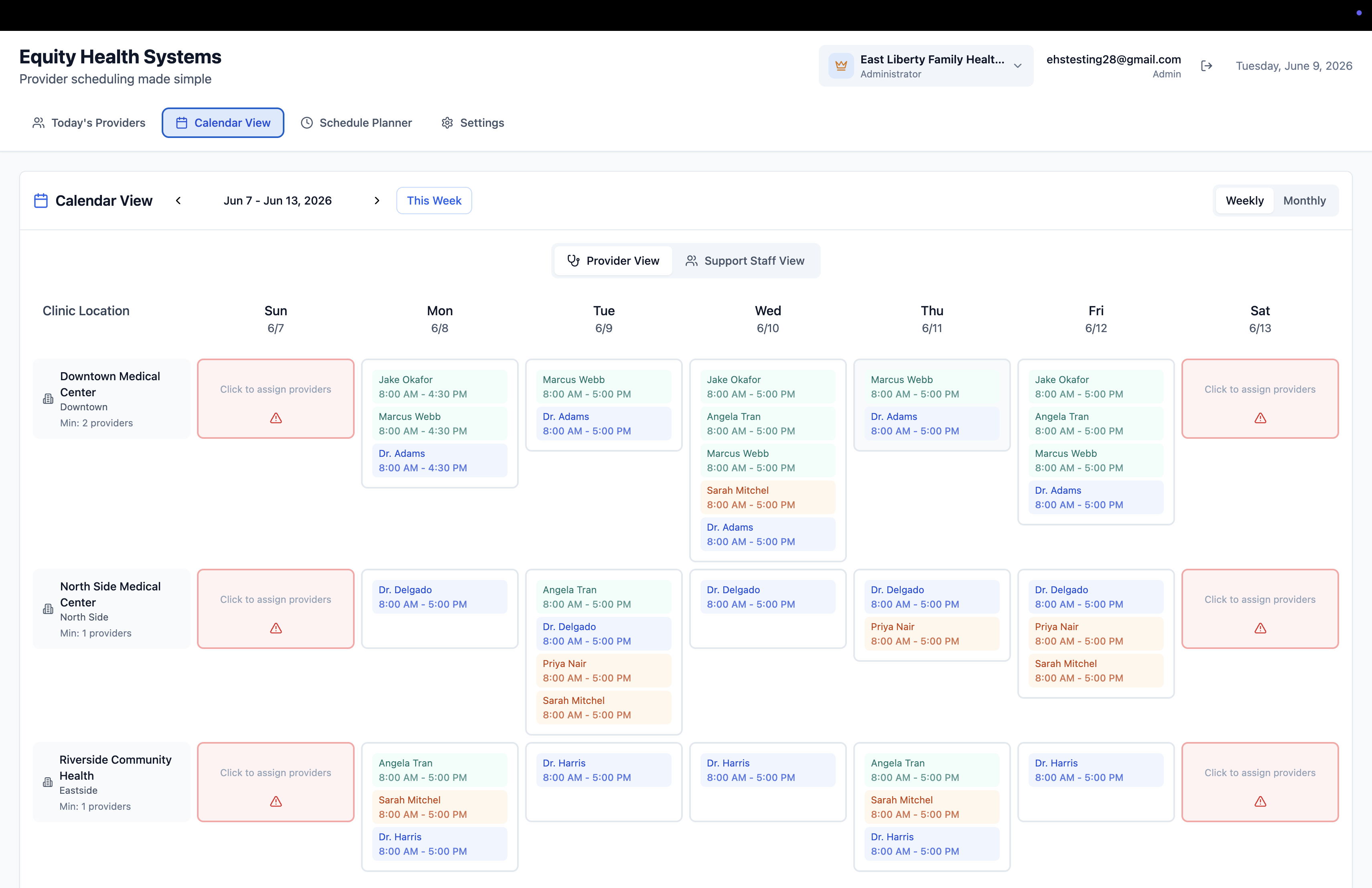1372x888 pixels.
Task: Select Dr. Adams shift on Thursday at Downtown
Action: (932, 424)
